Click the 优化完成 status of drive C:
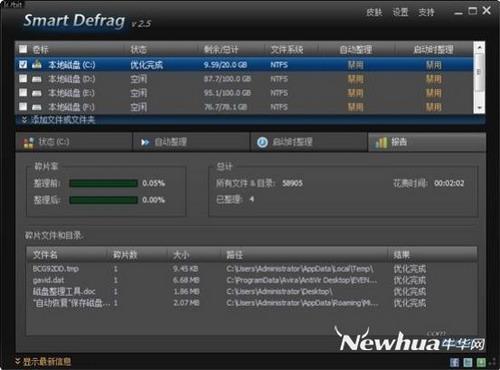Screen dimensions: 500x370 pyautogui.click(x=146, y=65)
